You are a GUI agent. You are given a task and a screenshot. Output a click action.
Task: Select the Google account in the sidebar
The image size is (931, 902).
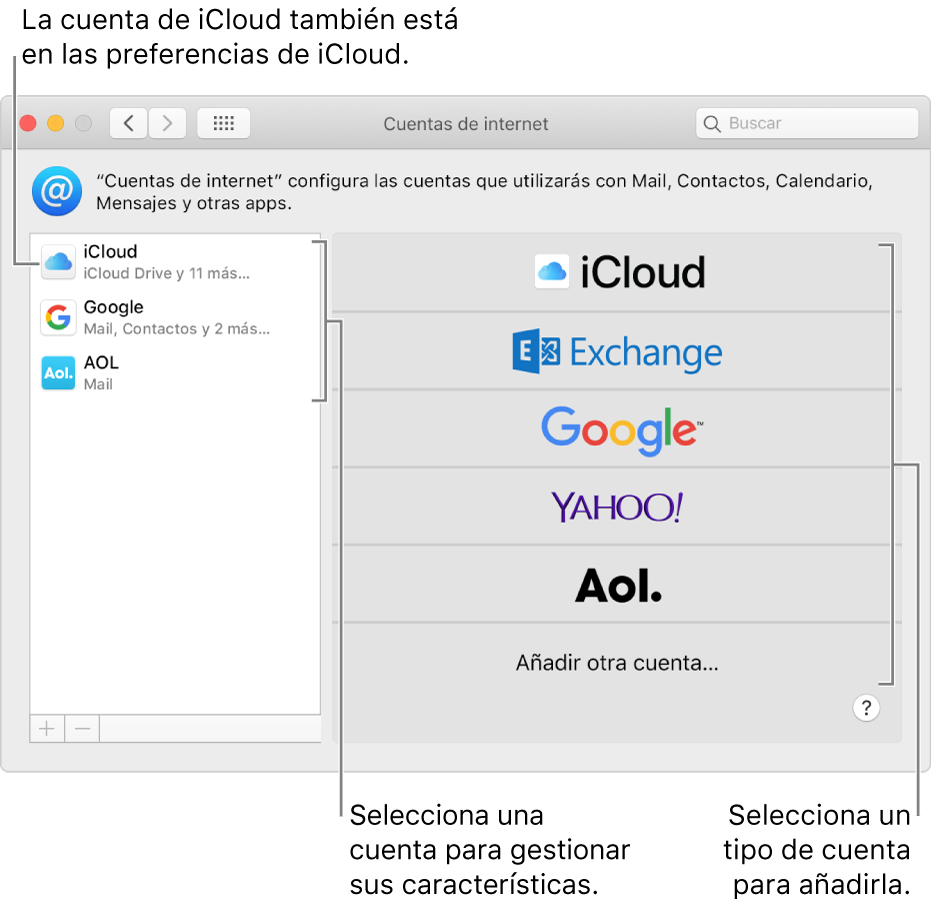[x=175, y=317]
